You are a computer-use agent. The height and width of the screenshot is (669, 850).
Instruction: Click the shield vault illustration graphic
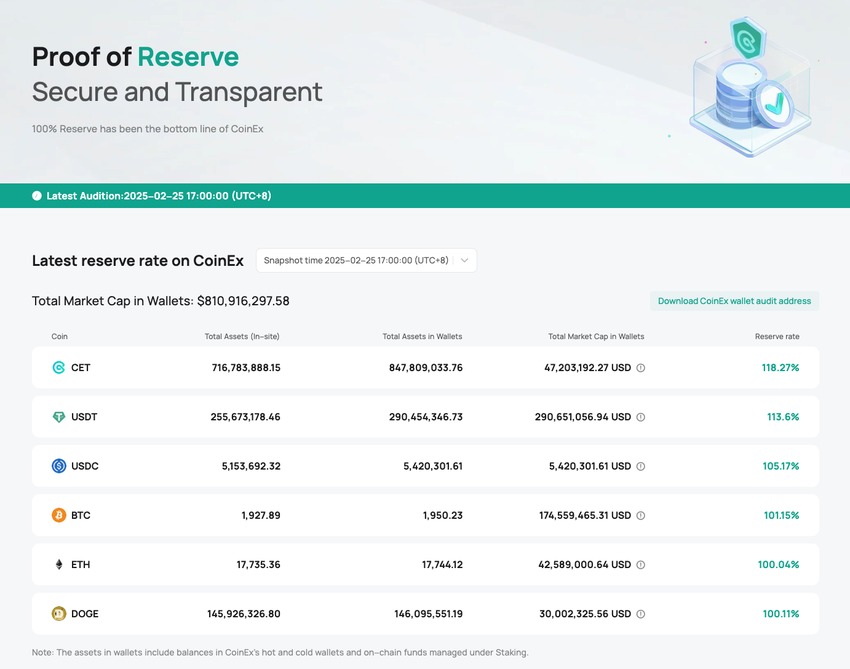click(751, 87)
